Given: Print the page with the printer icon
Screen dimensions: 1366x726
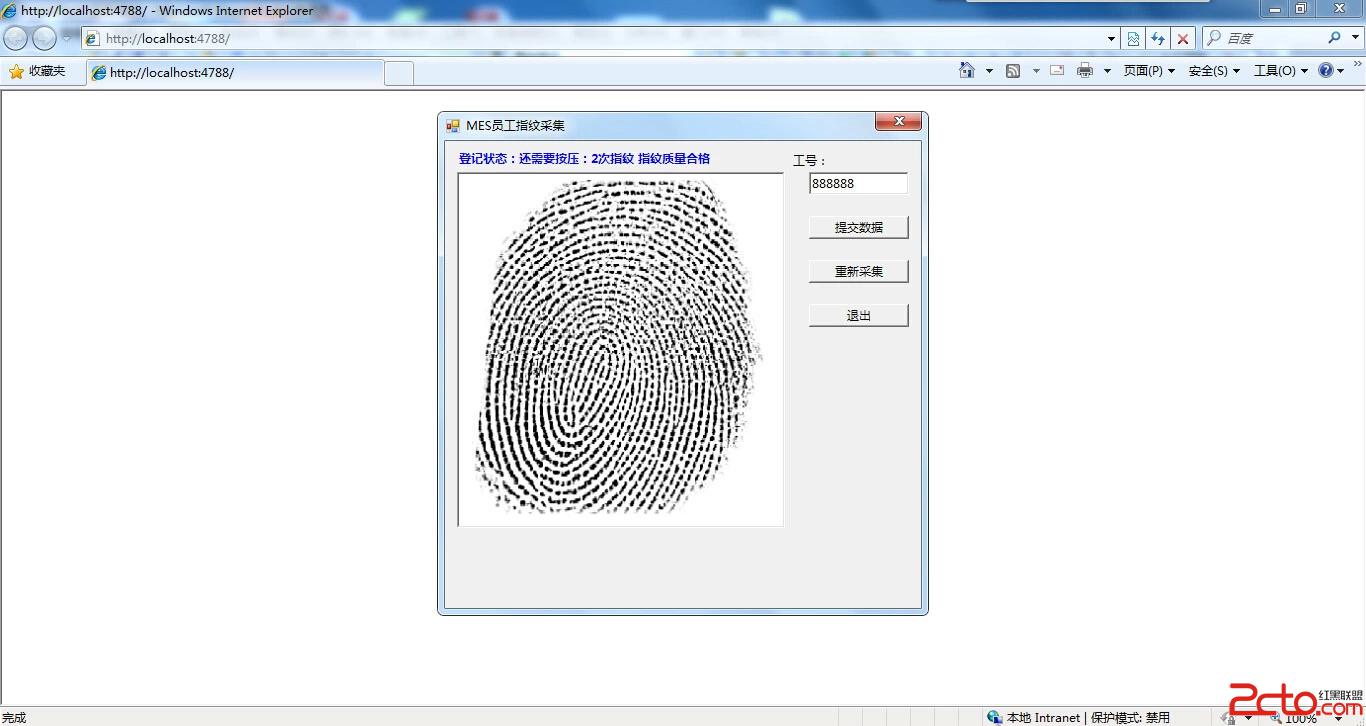Looking at the screenshot, I should [1085, 71].
